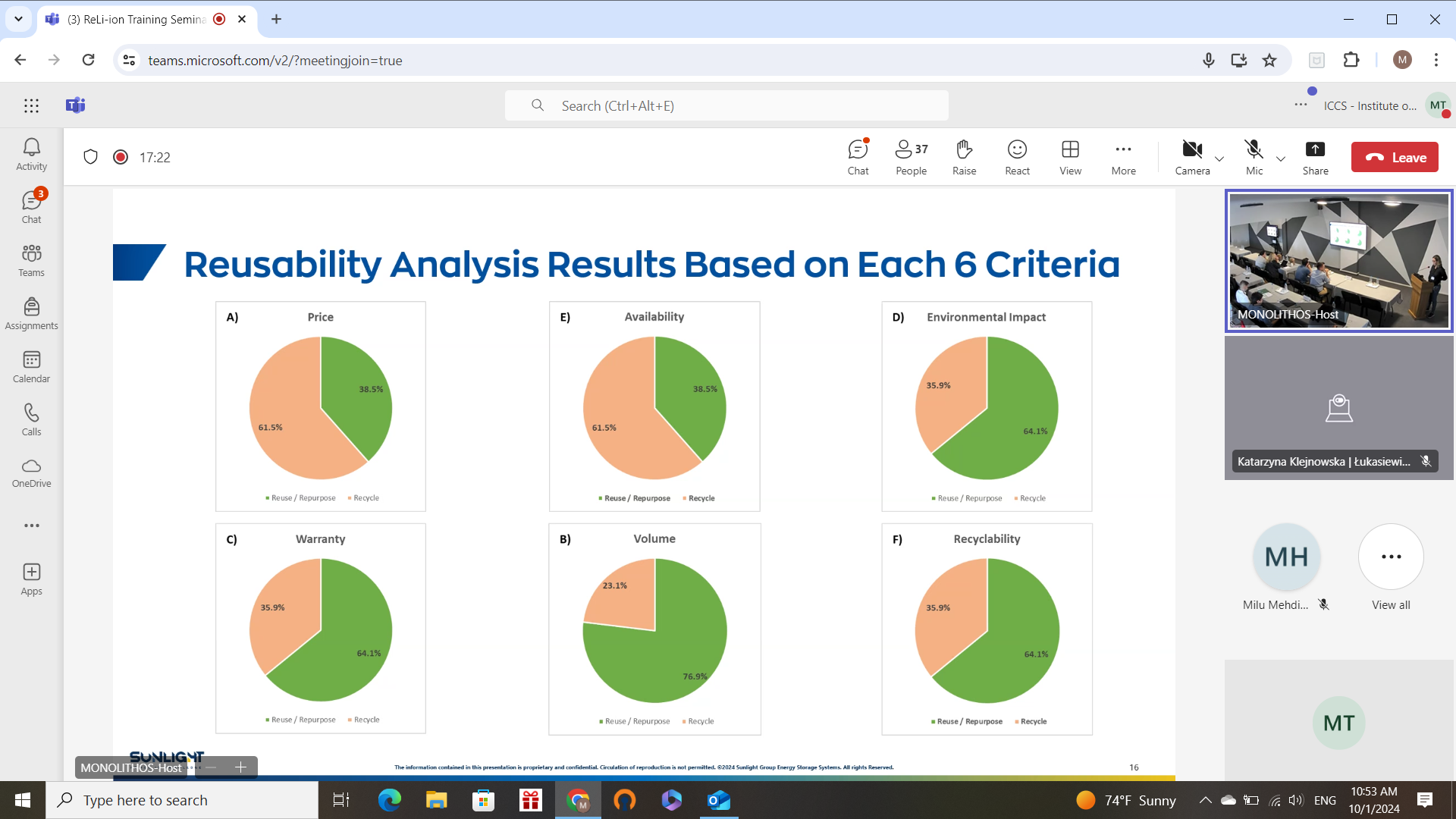The height and width of the screenshot is (819, 1456).
Task: Switch to the ReLi-ion Training Seminar tab
Action: click(x=136, y=19)
